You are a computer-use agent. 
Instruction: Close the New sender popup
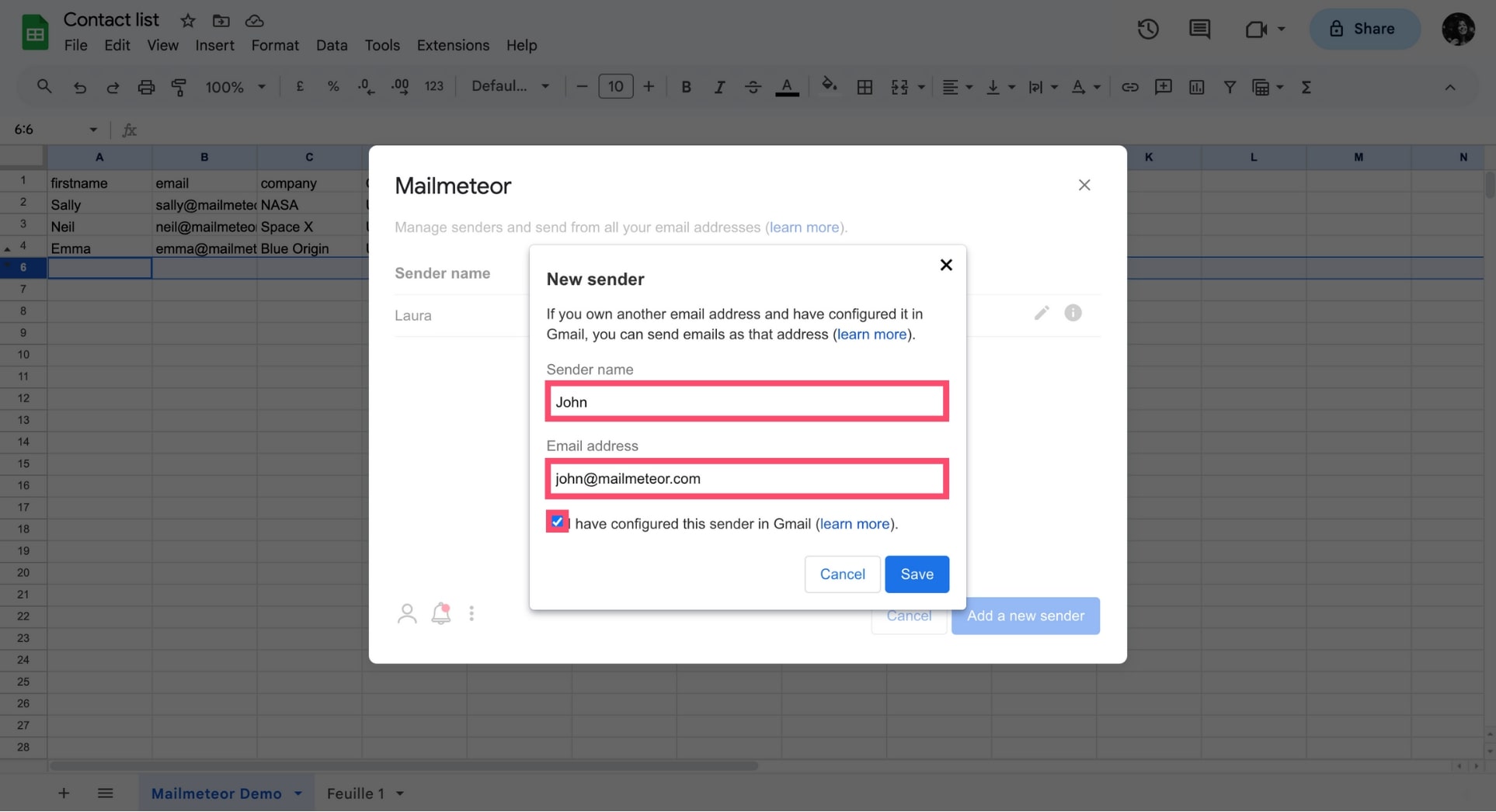click(945, 265)
